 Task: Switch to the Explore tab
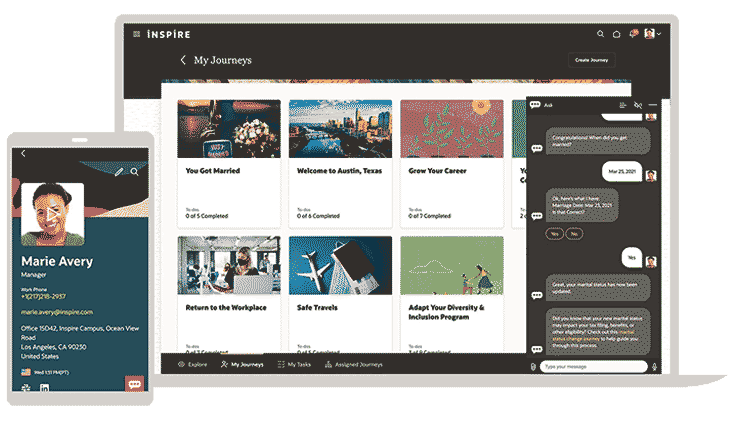pyautogui.click(x=195, y=365)
